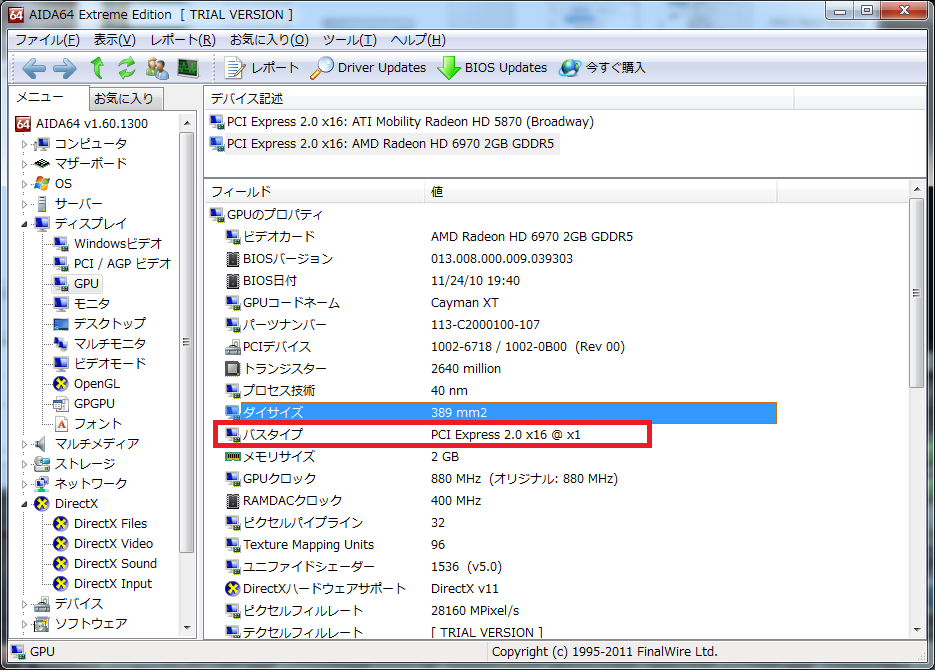Select the モニタ tree item
The height and width of the screenshot is (671, 936).
(x=91, y=304)
